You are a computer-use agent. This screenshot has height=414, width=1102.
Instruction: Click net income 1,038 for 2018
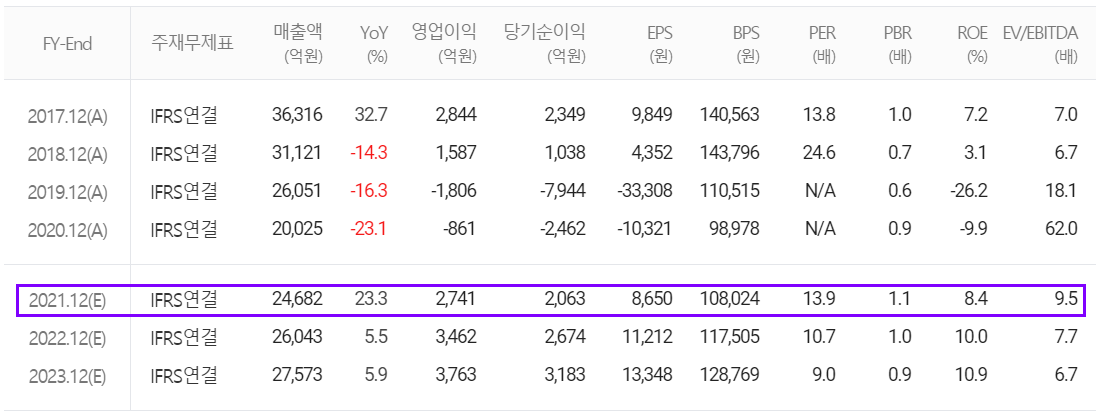[x=566, y=153]
